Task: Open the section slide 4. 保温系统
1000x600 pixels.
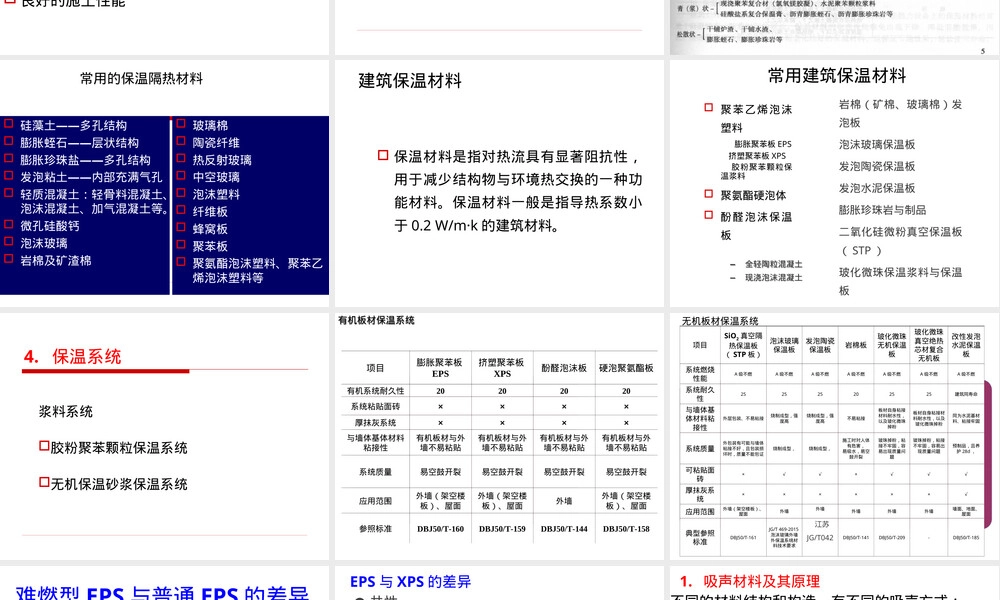Action: coord(165,436)
